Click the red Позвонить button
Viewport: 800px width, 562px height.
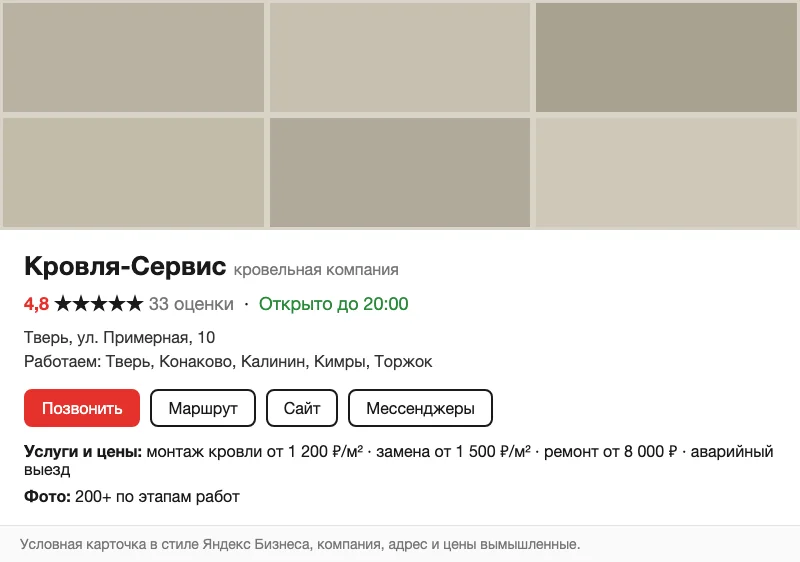(82, 408)
